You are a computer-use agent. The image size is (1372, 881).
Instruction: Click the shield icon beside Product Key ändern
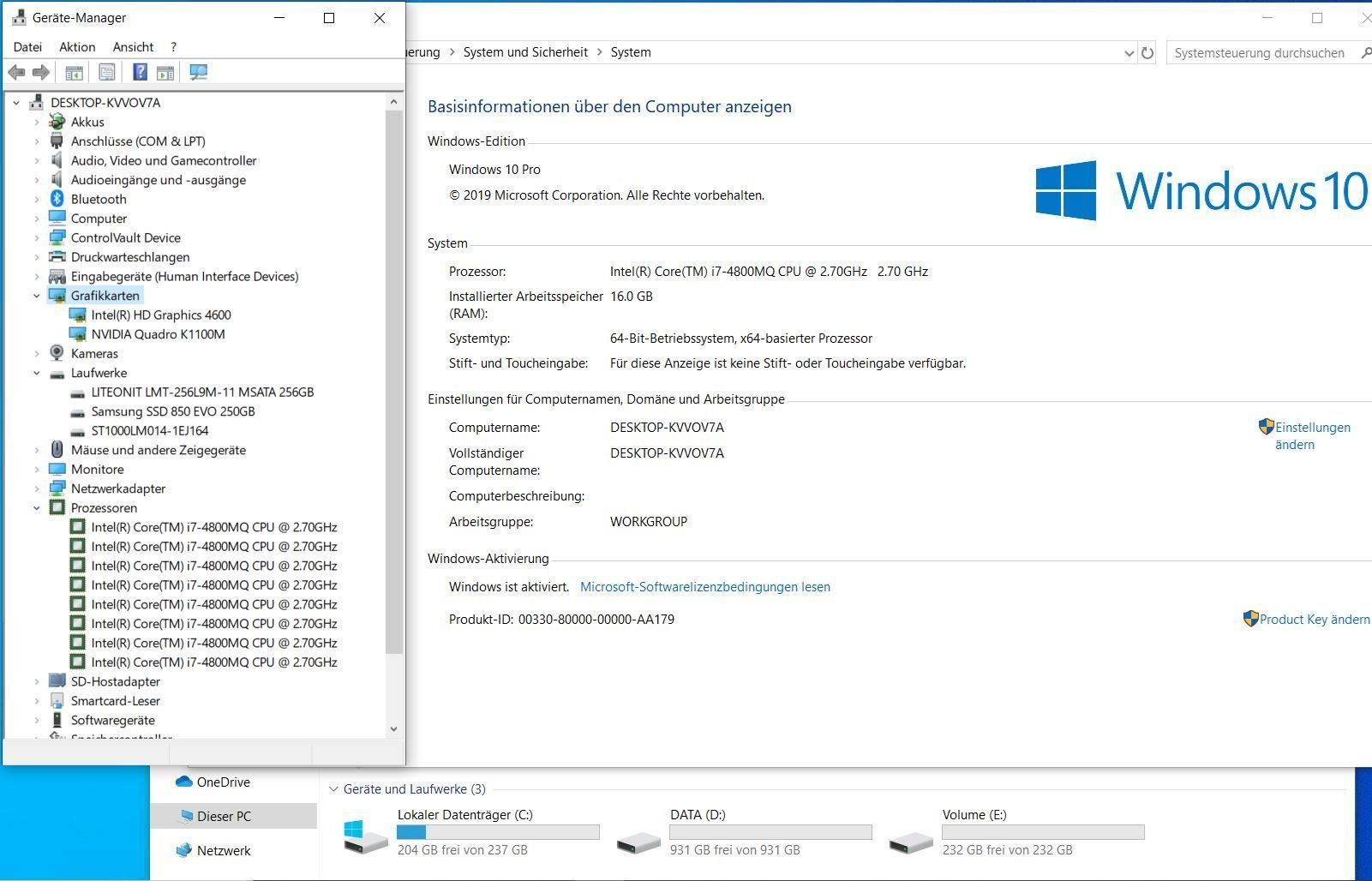coord(1250,619)
